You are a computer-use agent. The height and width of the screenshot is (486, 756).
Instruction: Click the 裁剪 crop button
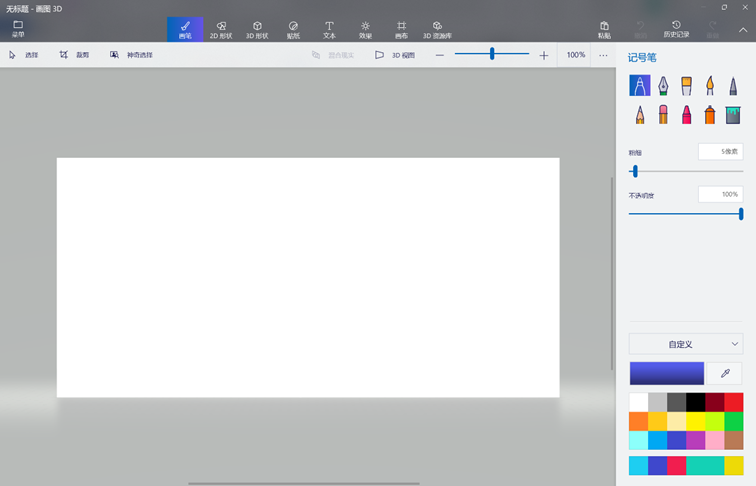(74, 55)
